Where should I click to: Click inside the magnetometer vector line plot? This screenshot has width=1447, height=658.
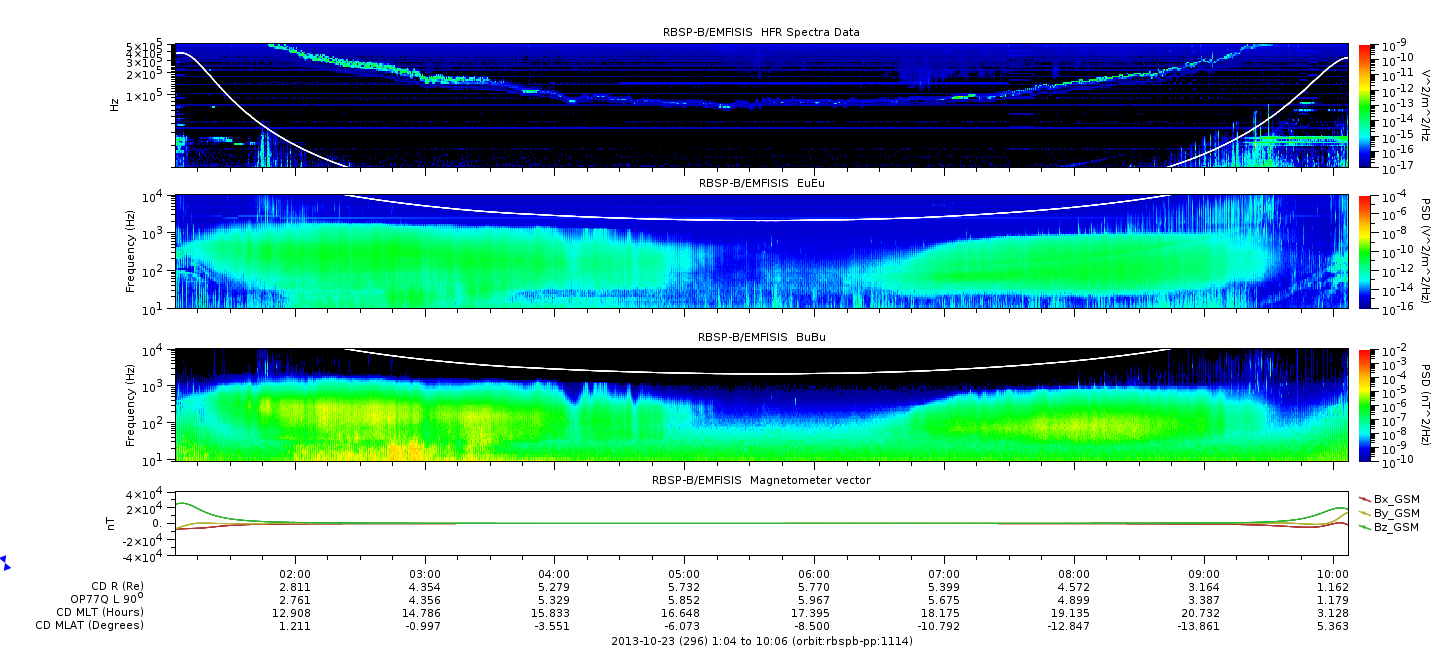click(761, 523)
